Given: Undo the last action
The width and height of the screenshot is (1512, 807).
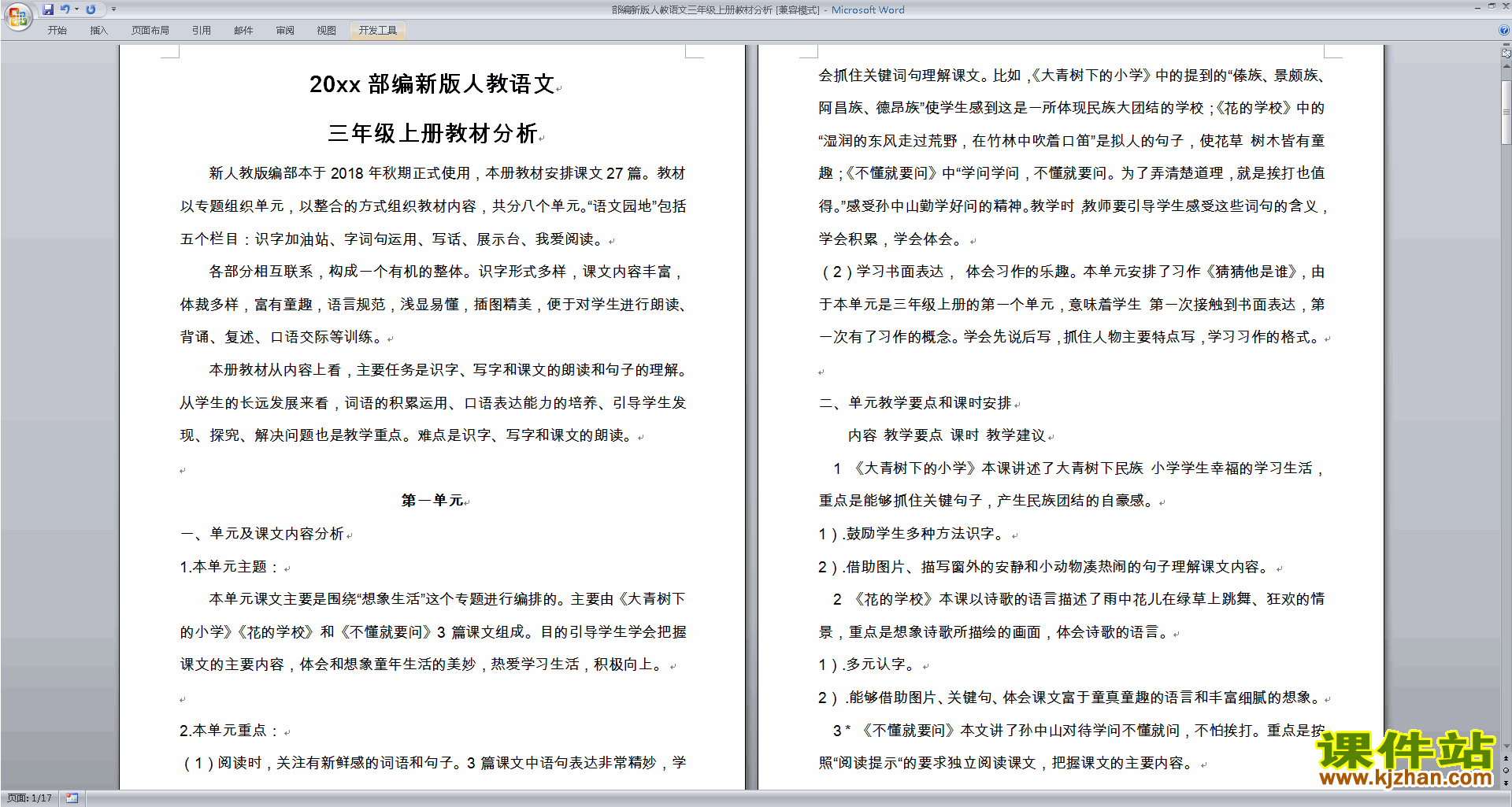Looking at the screenshot, I should click(x=65, y=9).
